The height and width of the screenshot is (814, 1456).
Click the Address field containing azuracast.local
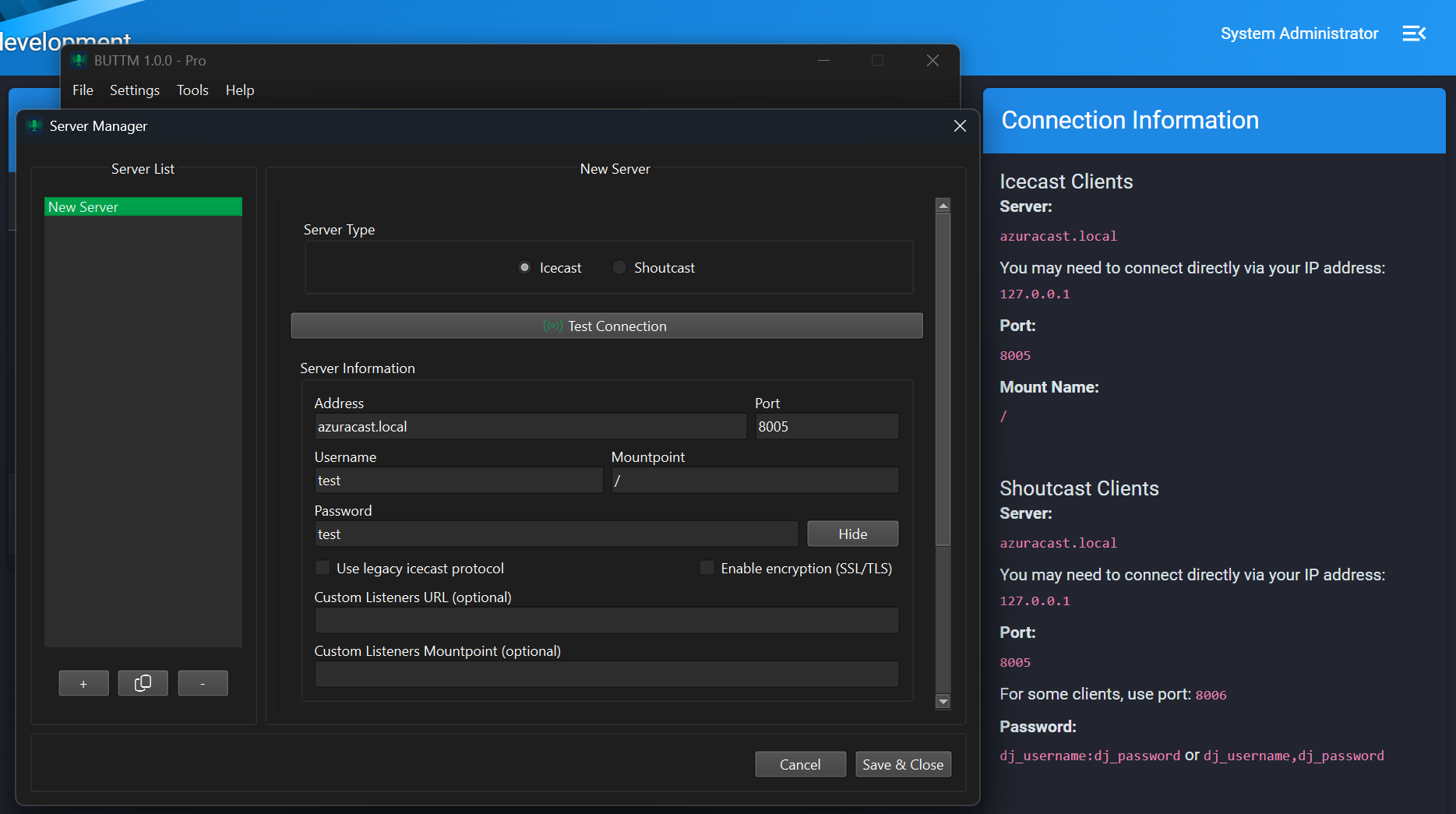pyautogui.click(x=531, y=426)
